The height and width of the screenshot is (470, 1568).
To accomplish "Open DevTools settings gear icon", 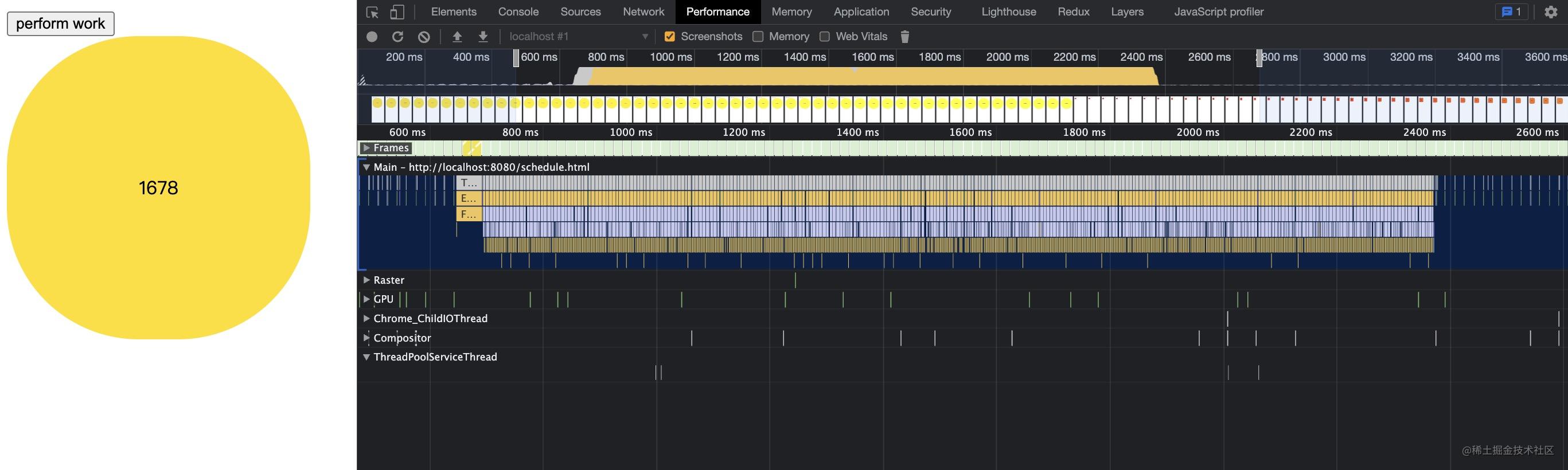I will click(x=1550, y=11).
